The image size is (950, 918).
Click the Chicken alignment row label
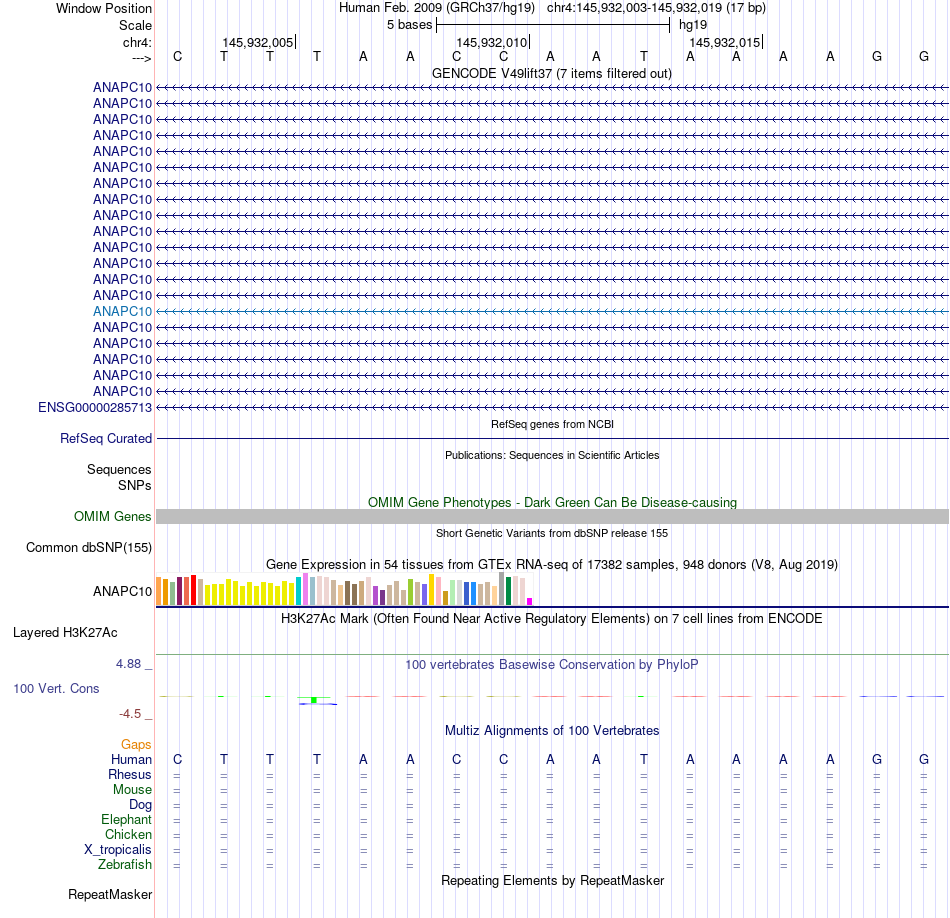click(x=128, y=834)
